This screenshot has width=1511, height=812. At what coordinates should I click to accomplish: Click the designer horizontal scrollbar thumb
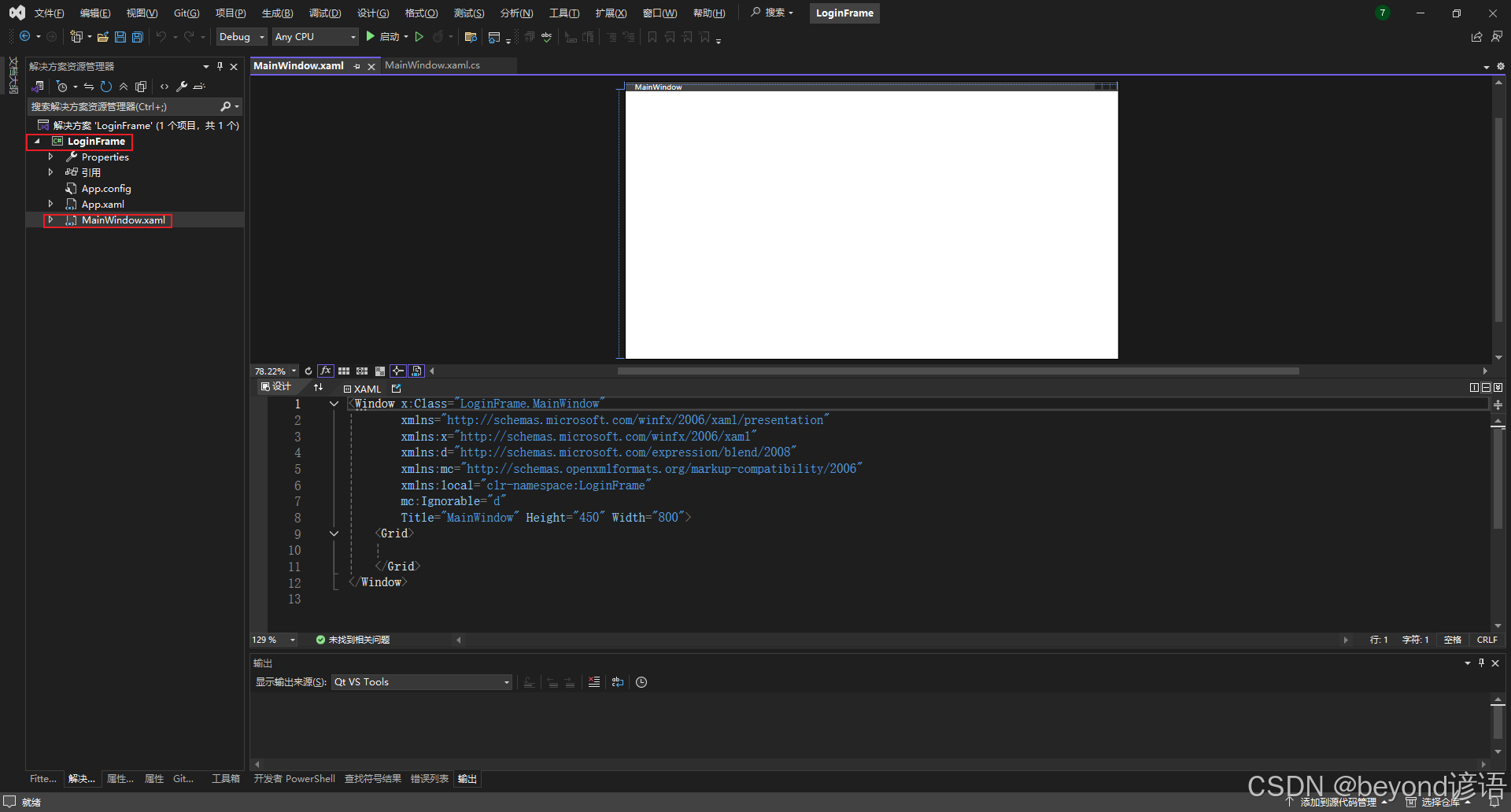tap(958, 371)
